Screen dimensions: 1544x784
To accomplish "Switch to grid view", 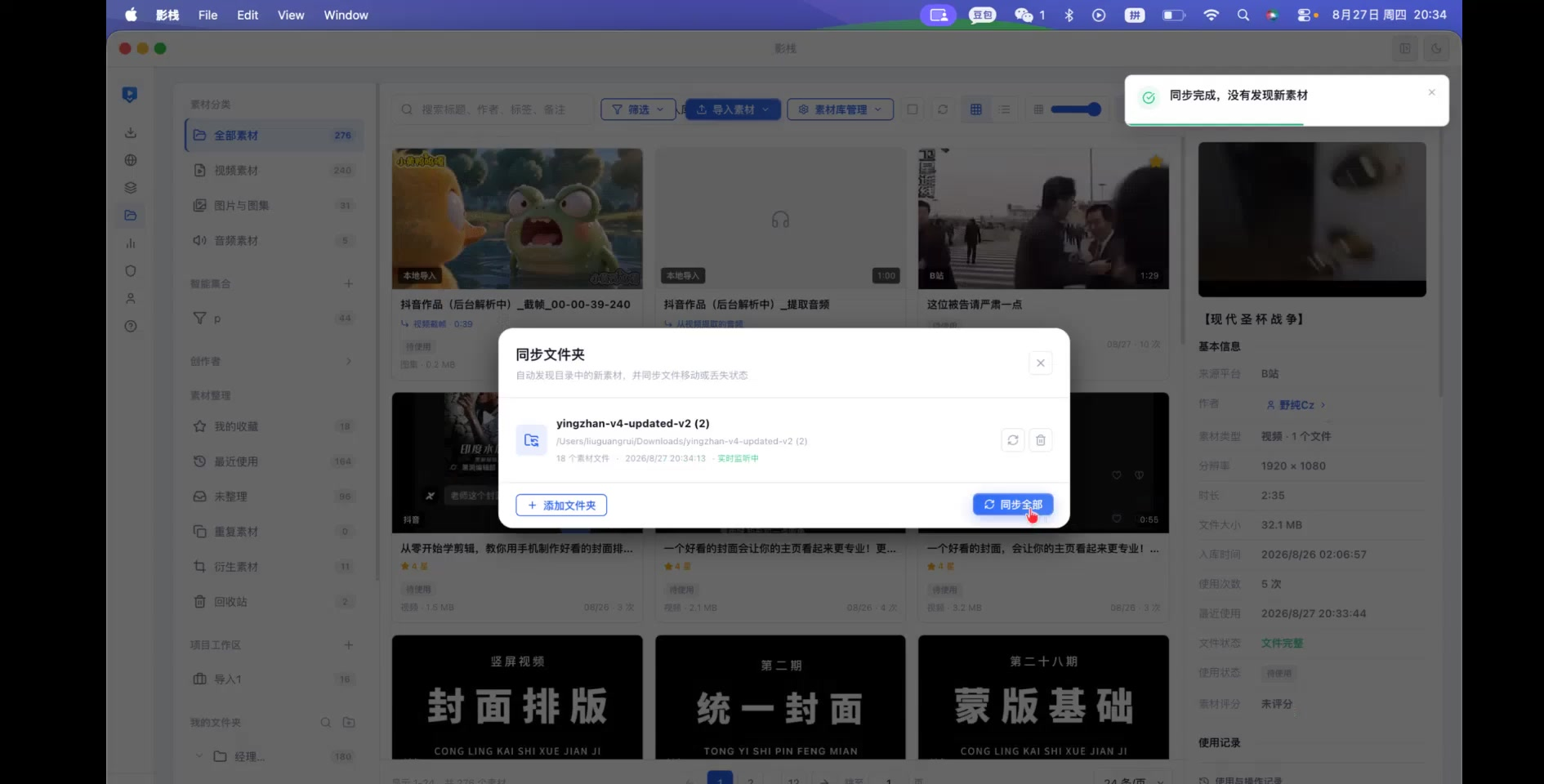I will click(975, 109).
